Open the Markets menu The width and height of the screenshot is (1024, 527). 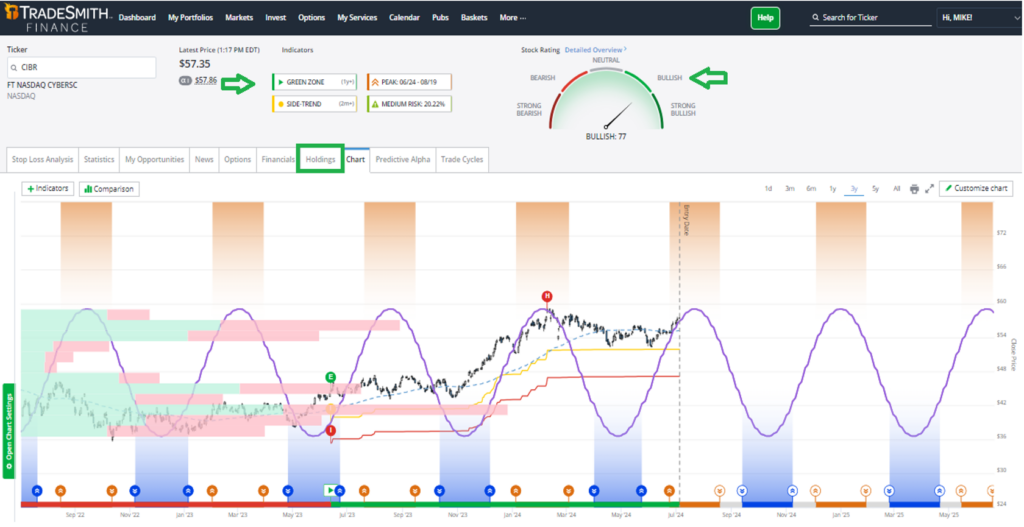(x=239, y=18)
